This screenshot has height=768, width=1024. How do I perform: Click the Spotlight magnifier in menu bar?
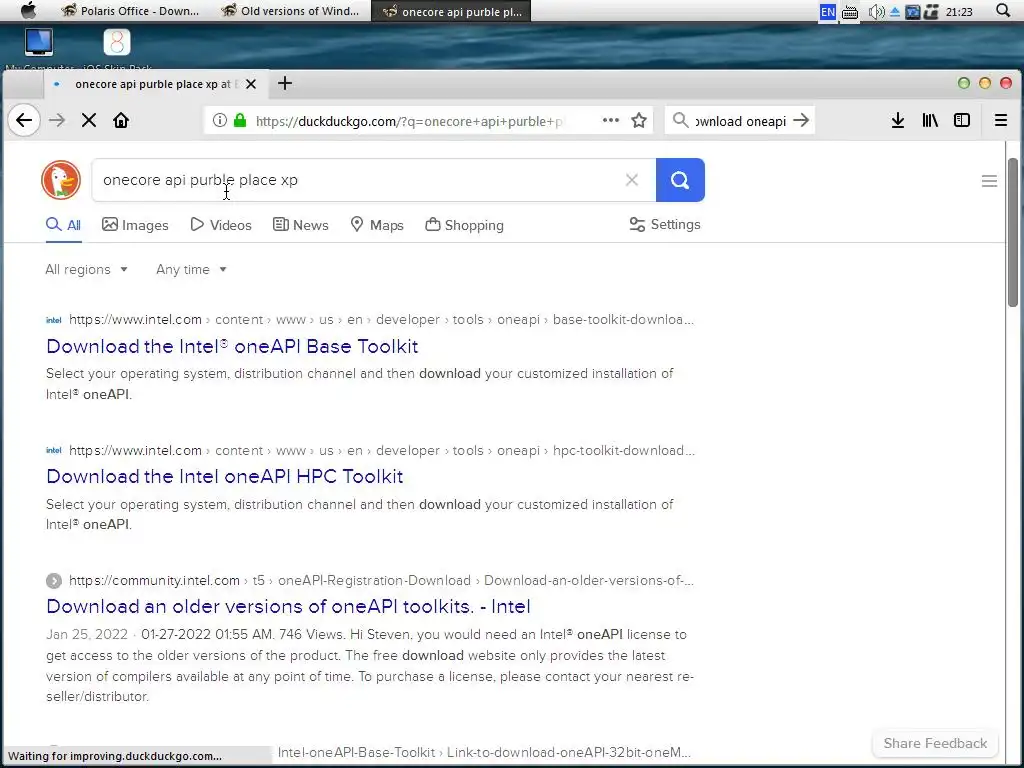coord(1003,10)
